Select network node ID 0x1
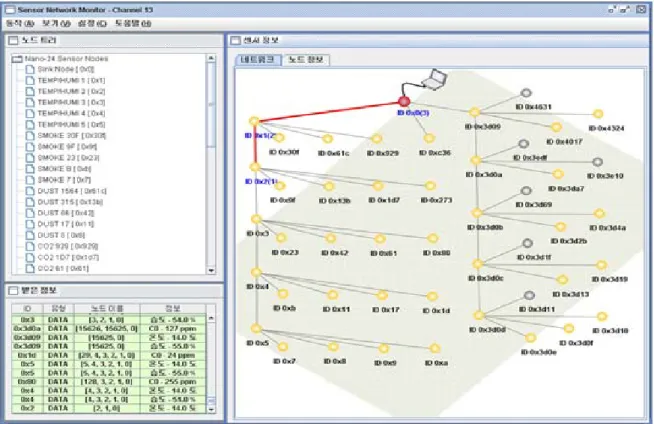Viewport: 654px width, 424px height. pos(254,121)
